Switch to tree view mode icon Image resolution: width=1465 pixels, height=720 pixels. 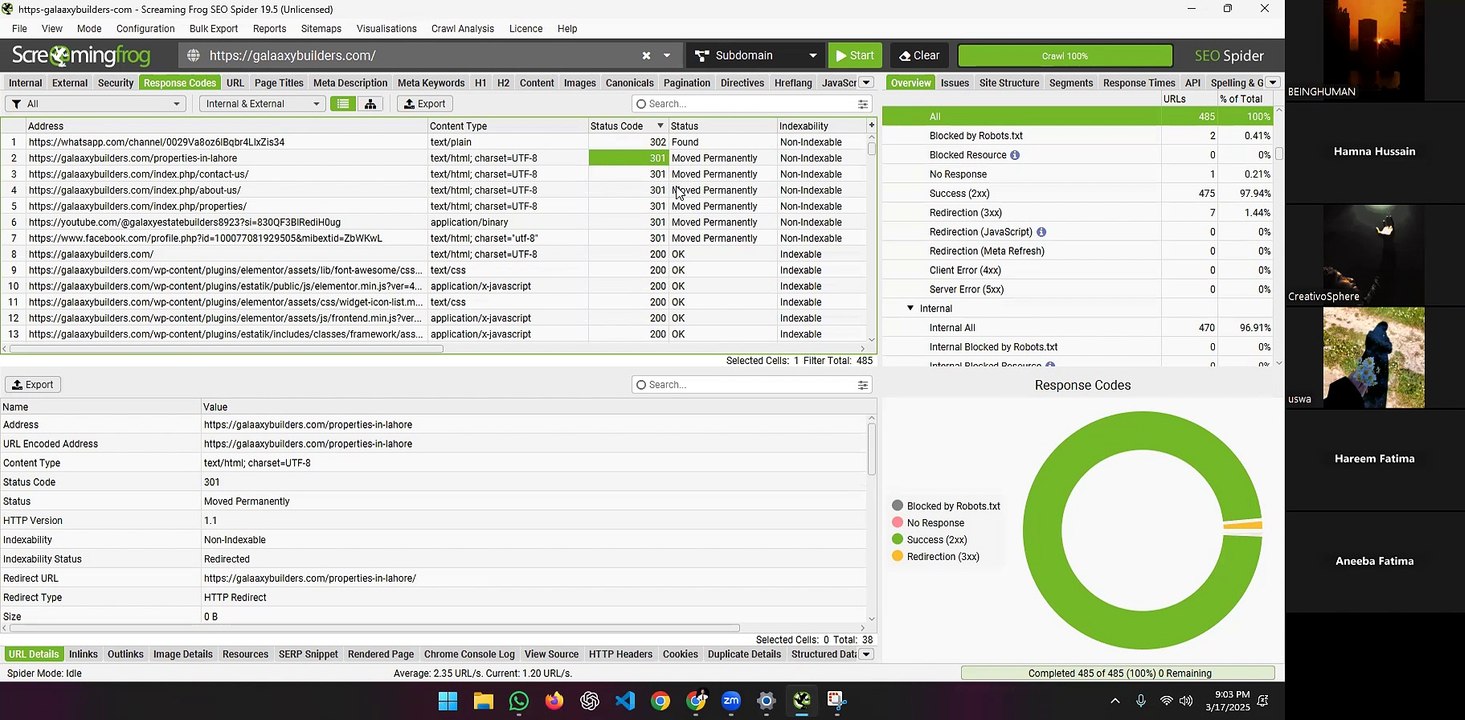370,104
